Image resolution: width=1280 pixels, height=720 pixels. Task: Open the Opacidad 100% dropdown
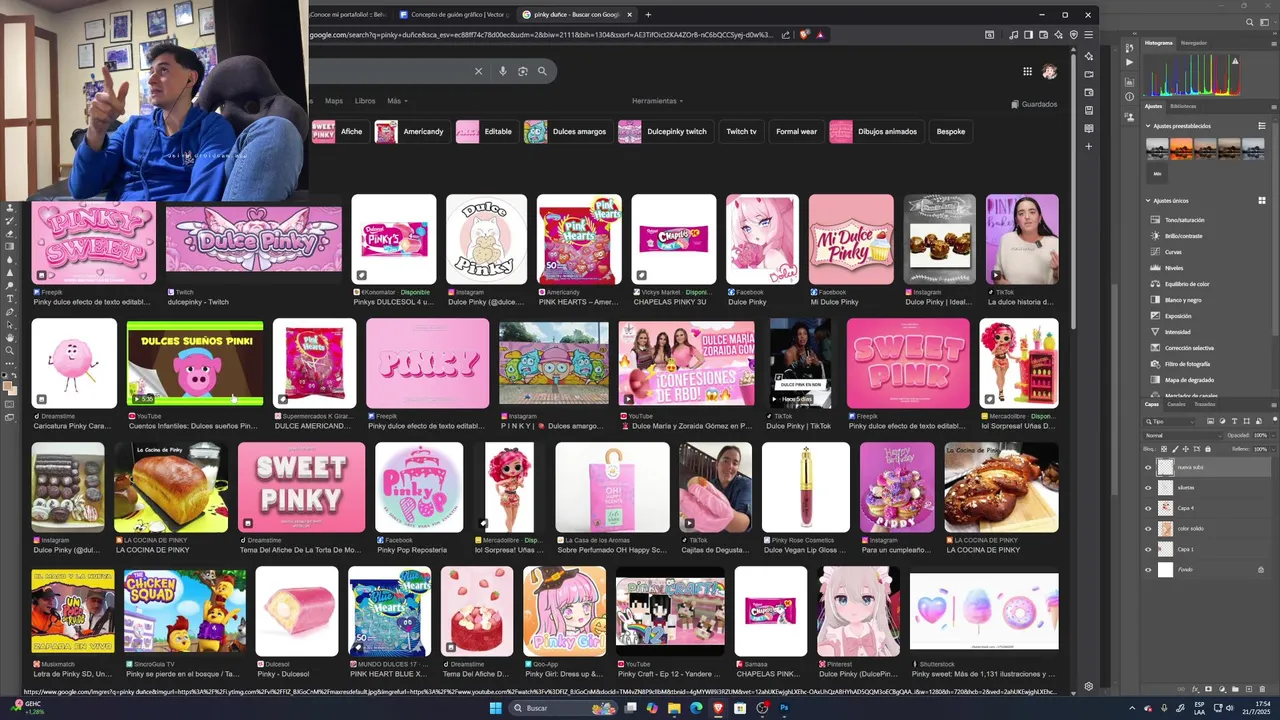coord(1273,436)
